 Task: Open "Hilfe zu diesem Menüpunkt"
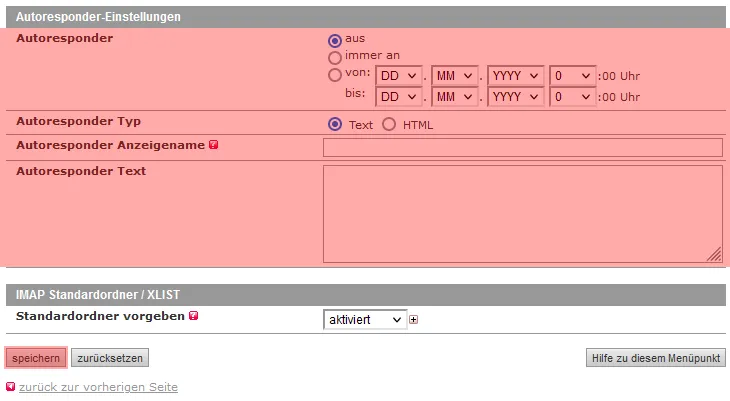tap(655, 358)
